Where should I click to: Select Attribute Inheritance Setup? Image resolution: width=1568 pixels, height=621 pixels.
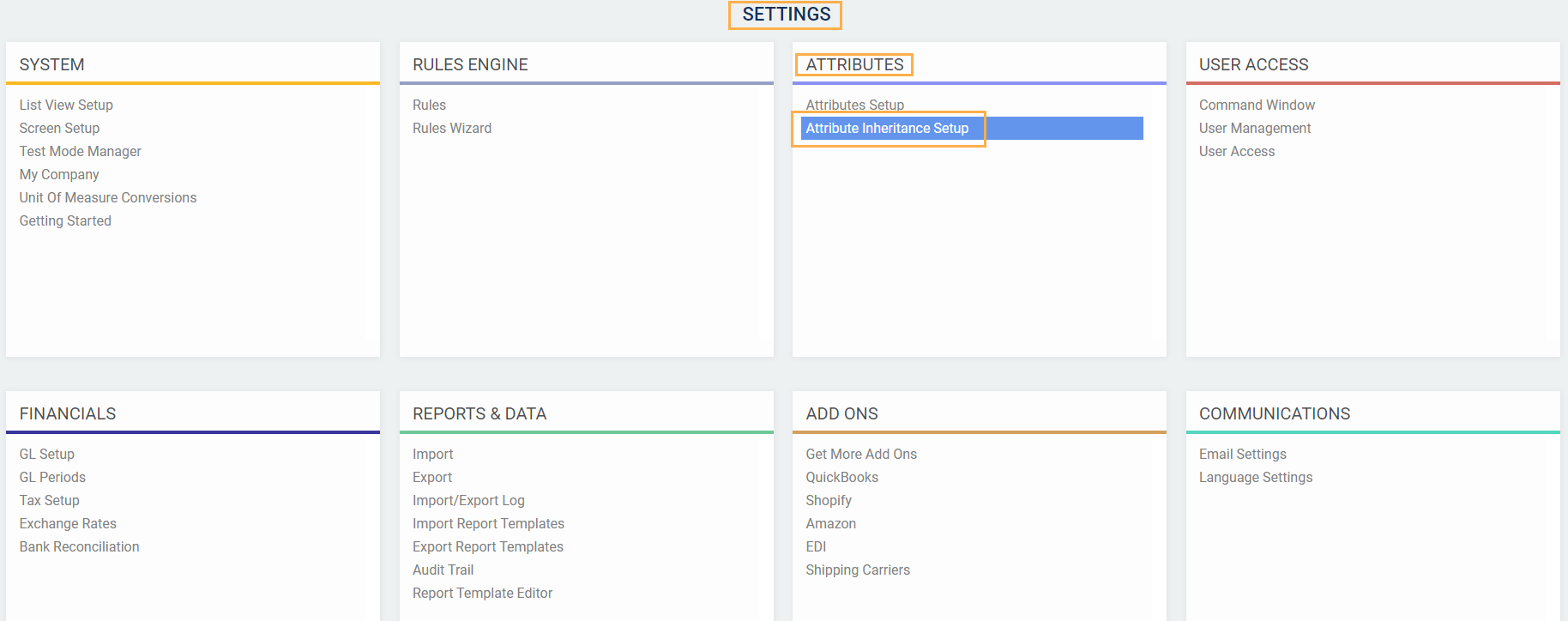[887, 128]
